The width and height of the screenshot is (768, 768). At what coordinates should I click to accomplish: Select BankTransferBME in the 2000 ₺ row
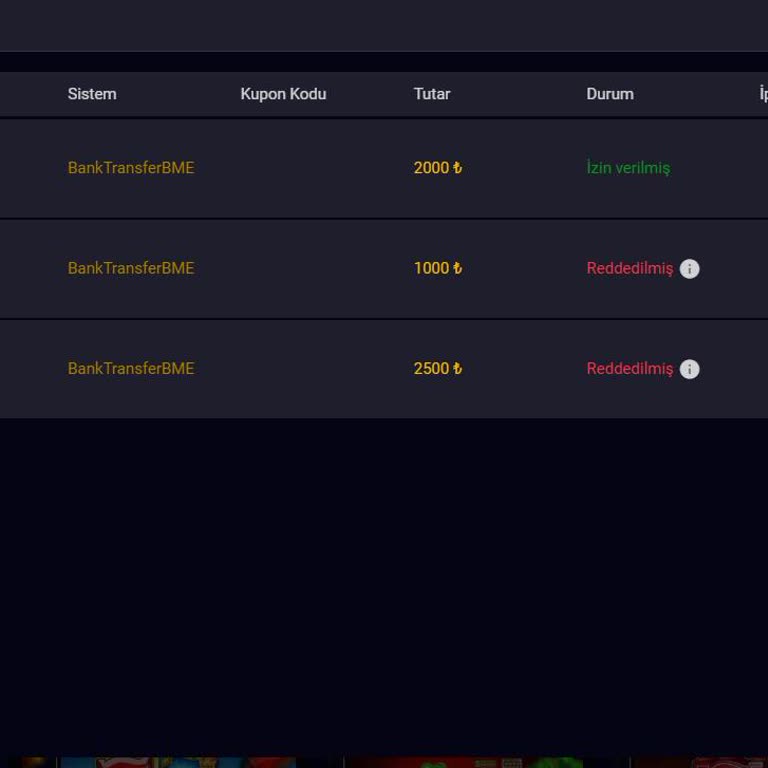131,168
